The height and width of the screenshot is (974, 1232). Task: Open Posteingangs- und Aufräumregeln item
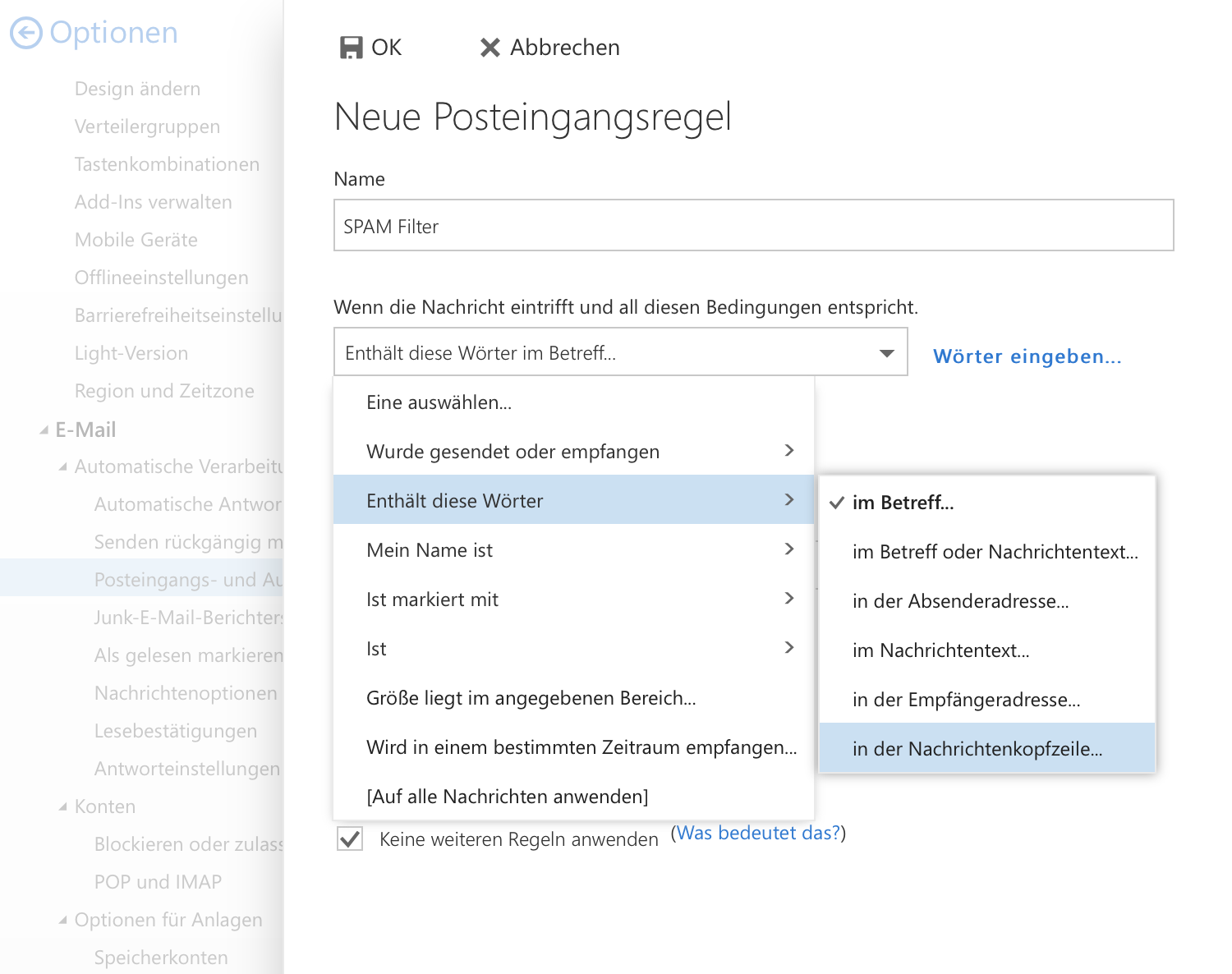click(x=188, y=580)
